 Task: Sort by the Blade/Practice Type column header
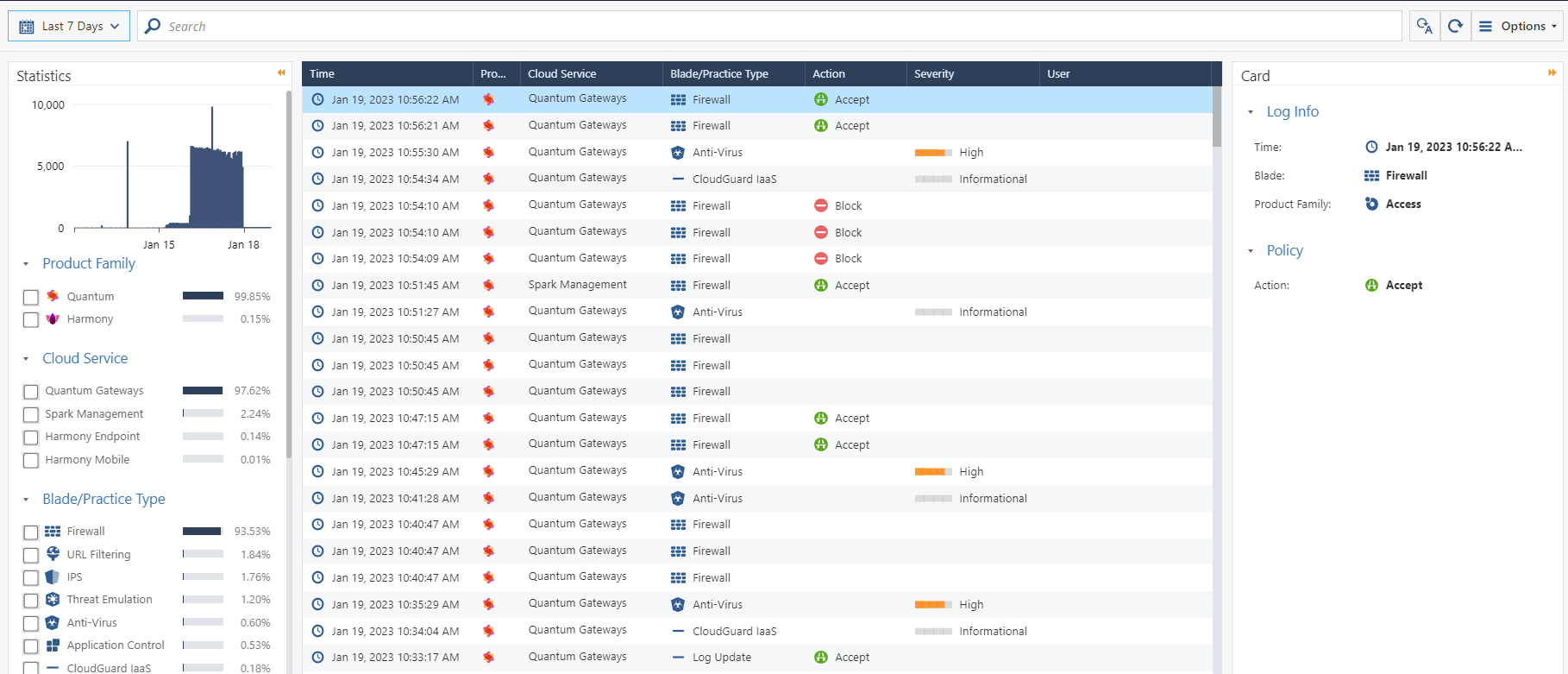(x=733, y=73)
